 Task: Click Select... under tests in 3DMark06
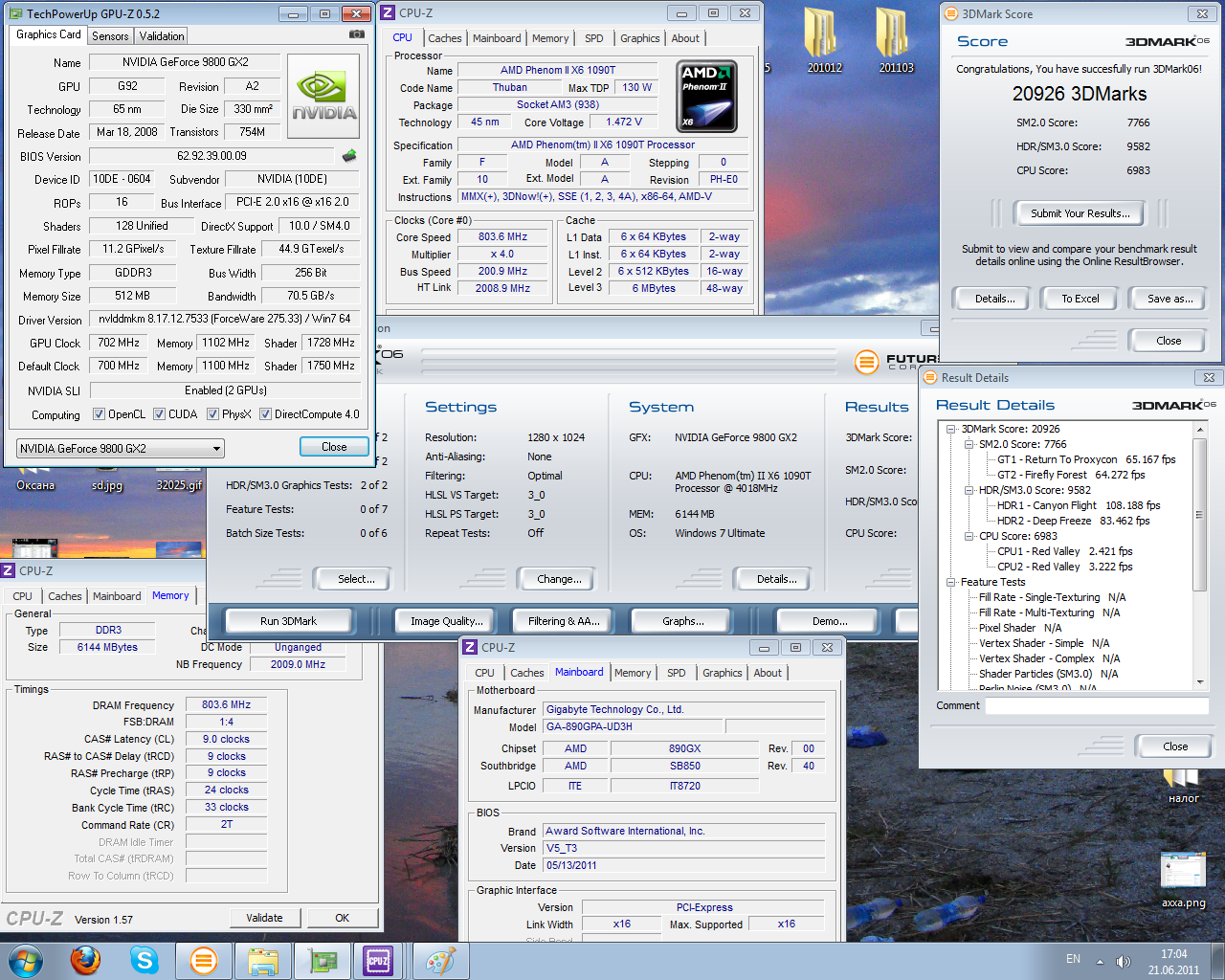pos(356,579)
